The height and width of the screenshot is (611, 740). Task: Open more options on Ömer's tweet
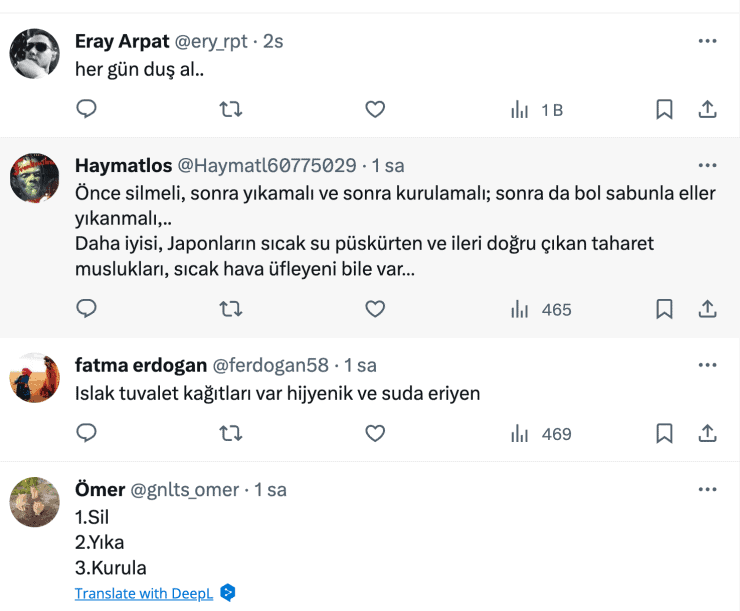[x=707, y=489]
